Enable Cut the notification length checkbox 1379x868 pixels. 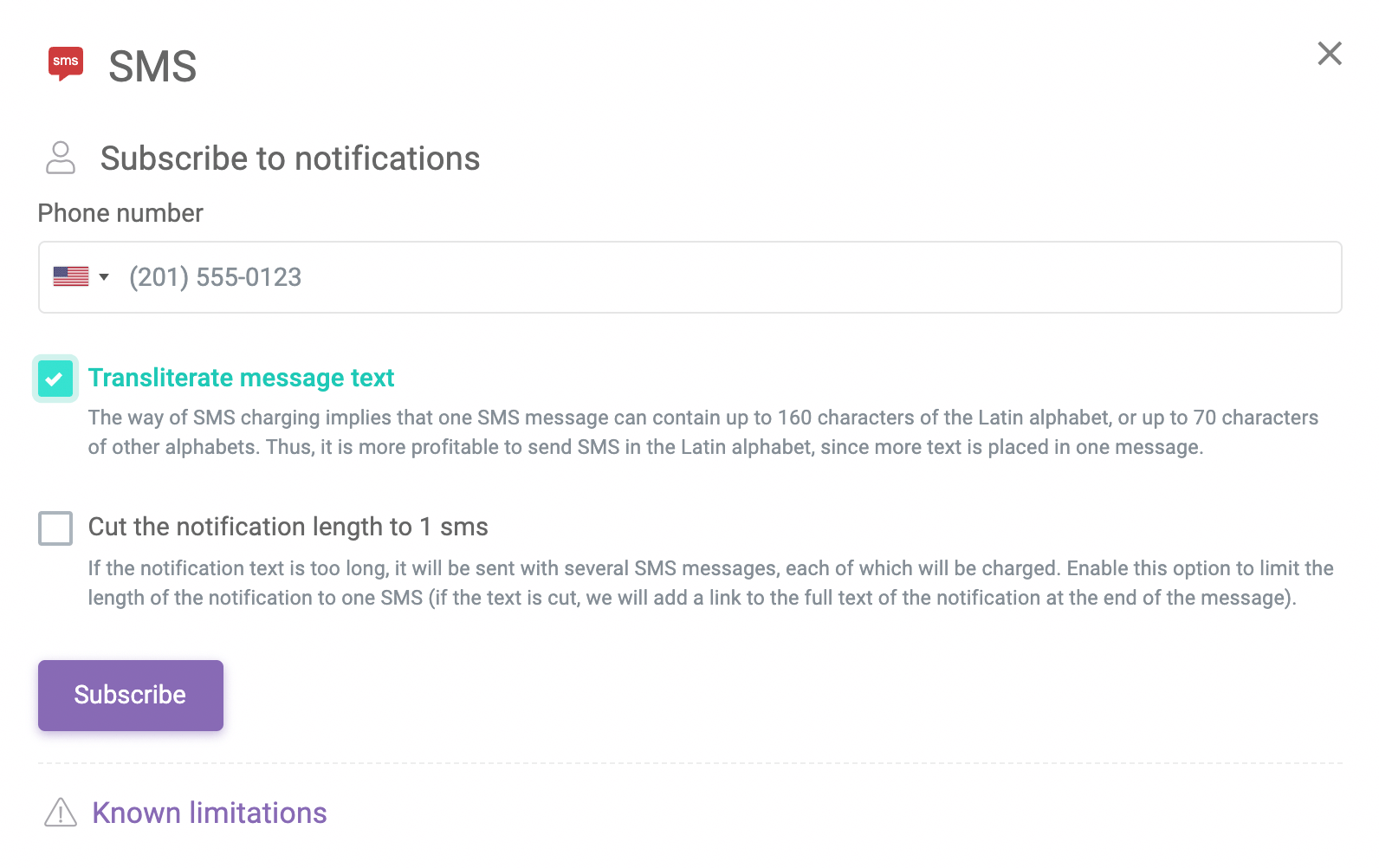coord(55,528)
